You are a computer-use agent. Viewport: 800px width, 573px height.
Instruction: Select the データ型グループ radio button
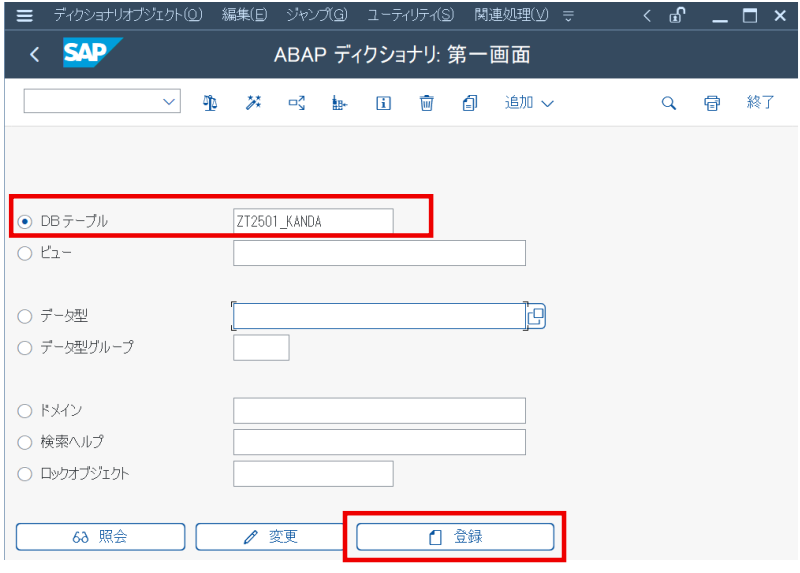24,348
